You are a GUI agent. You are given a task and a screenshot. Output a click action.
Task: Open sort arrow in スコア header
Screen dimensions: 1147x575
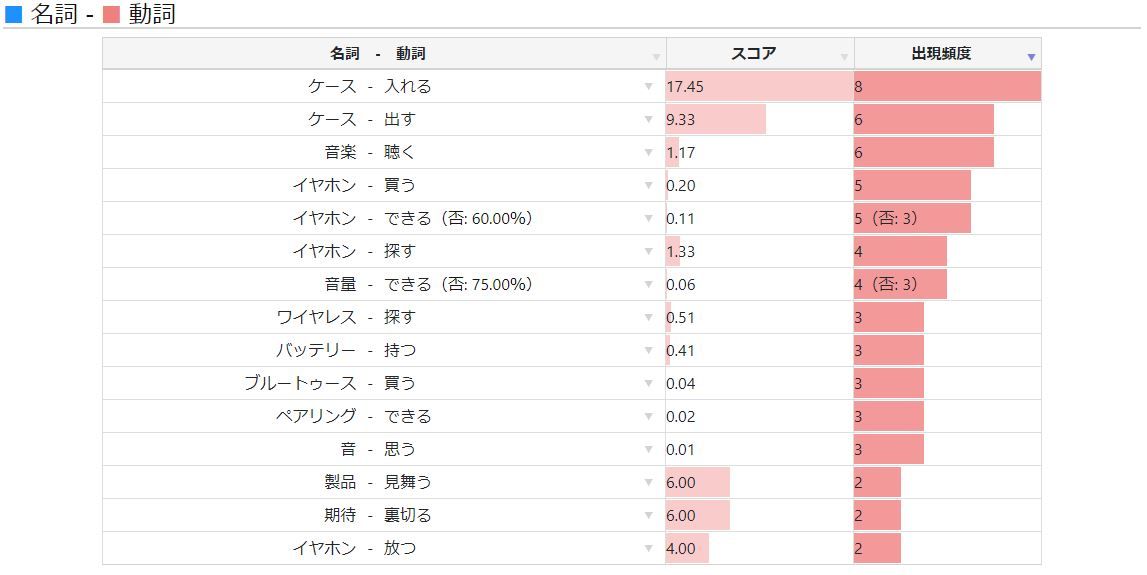844,57
